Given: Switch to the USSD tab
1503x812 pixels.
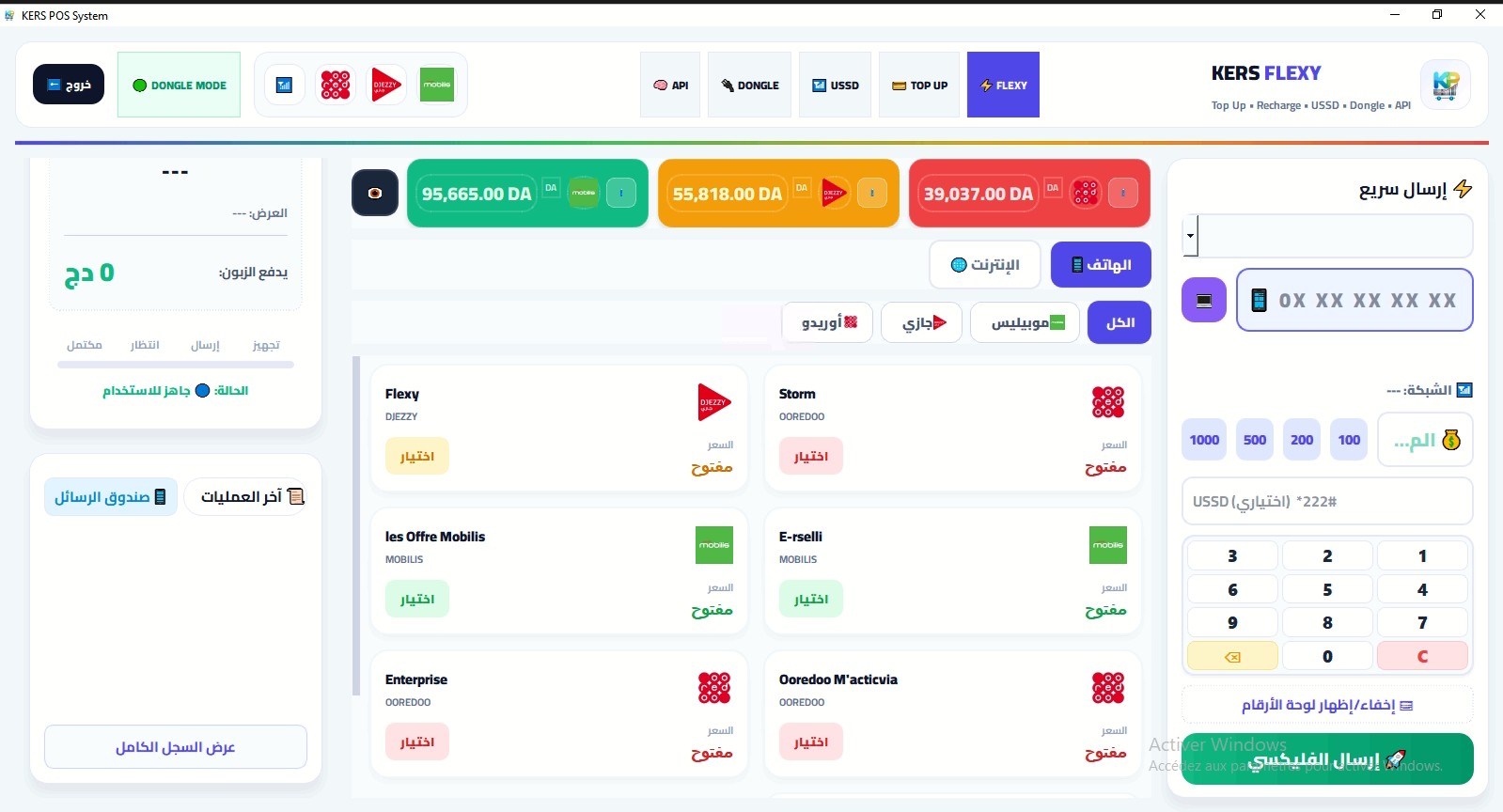Looking at the screenshot, I should [x=835, y=85].
